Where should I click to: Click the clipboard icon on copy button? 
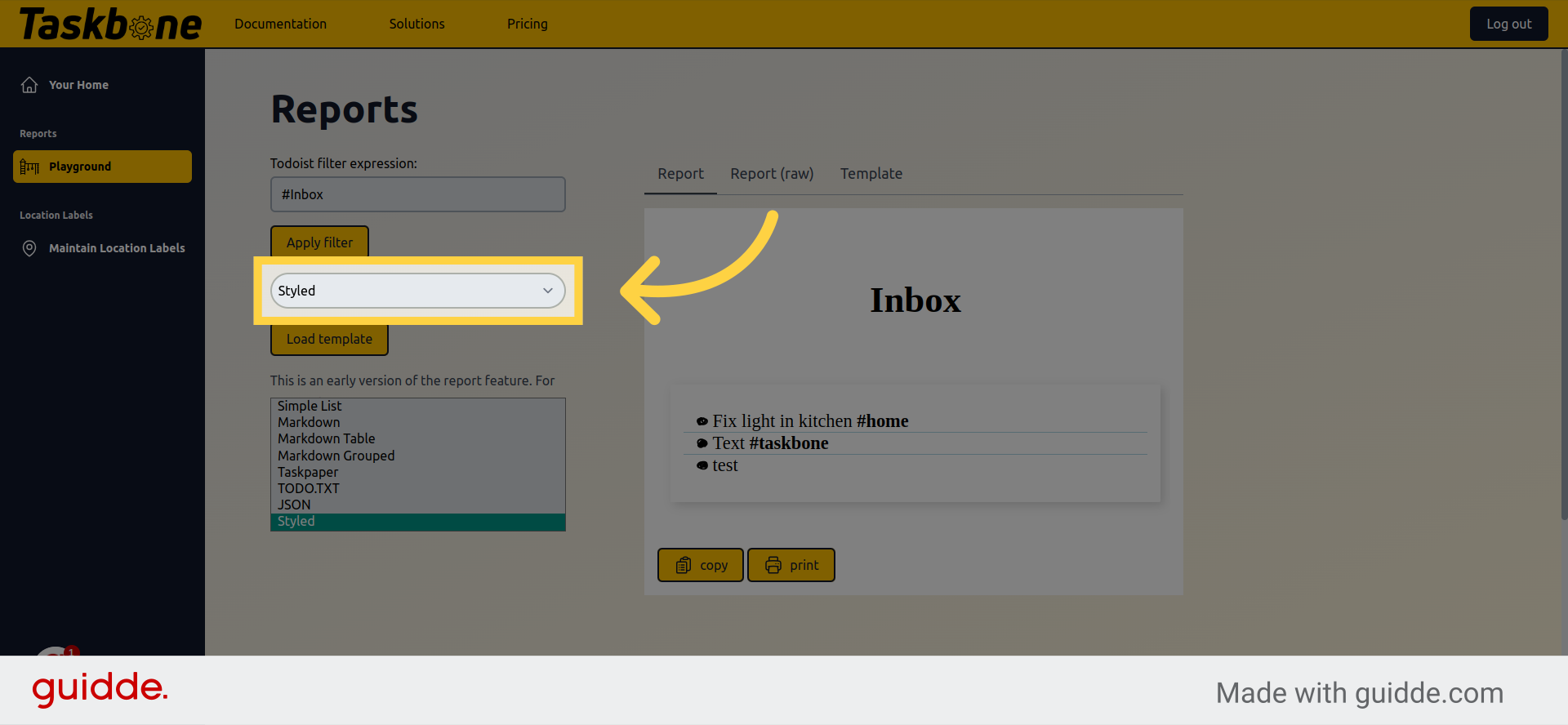684,565
